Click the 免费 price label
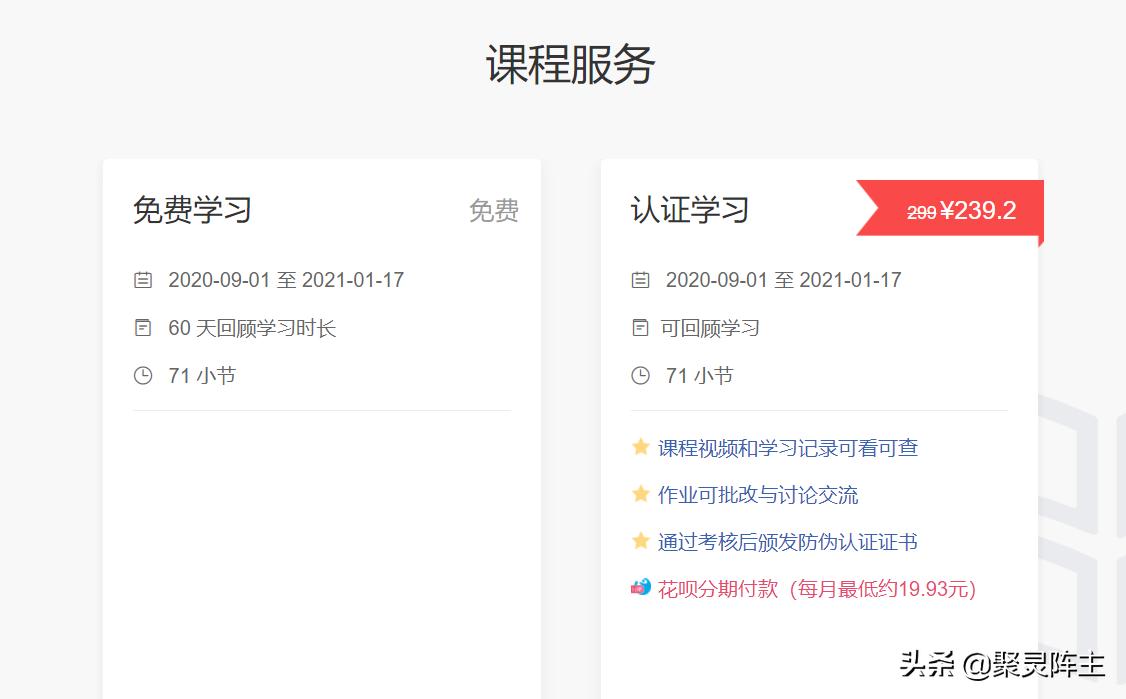Viewport: 1126px width, 699px height. (494, 211)
